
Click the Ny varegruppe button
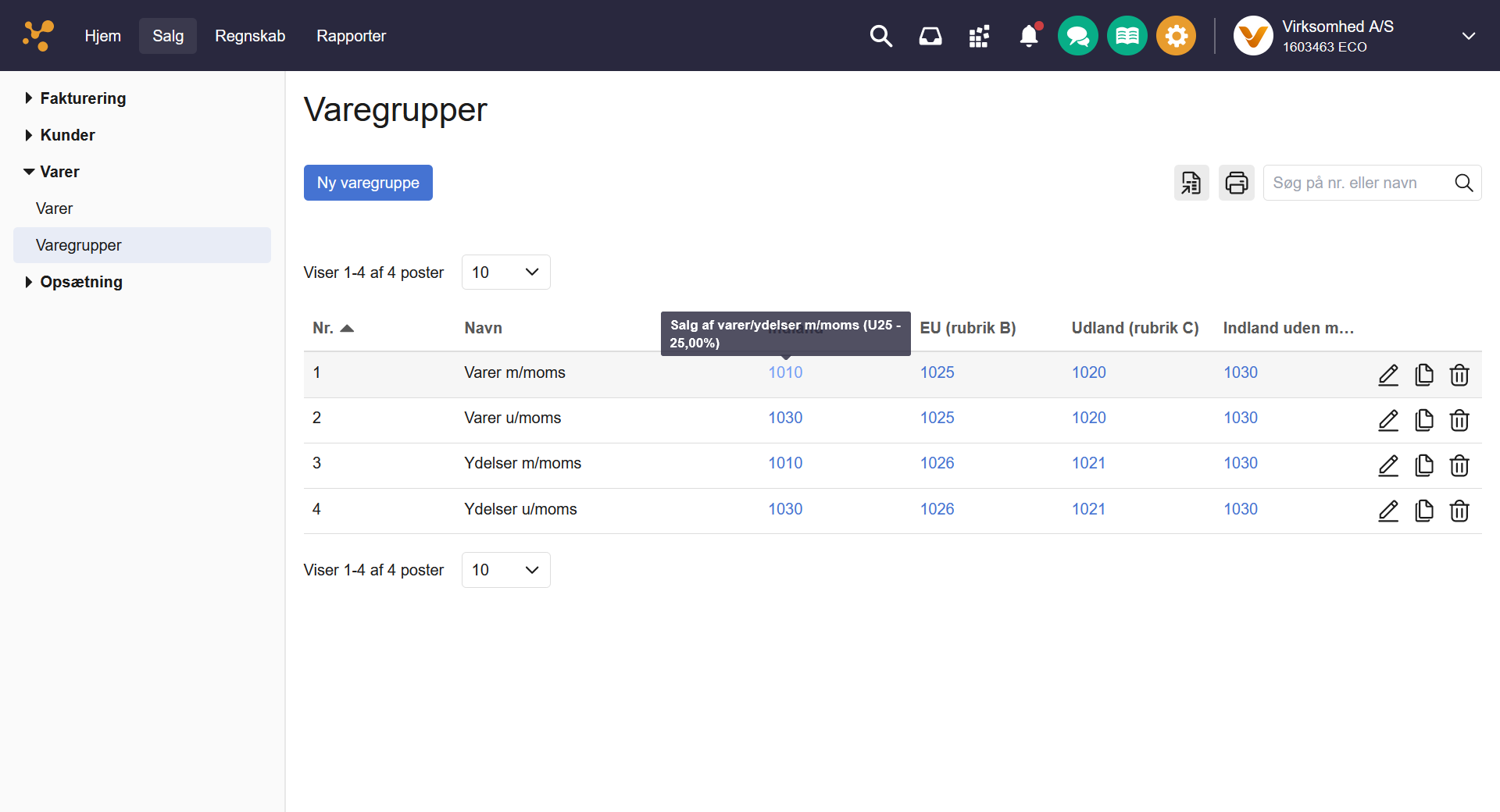point(368,183)
